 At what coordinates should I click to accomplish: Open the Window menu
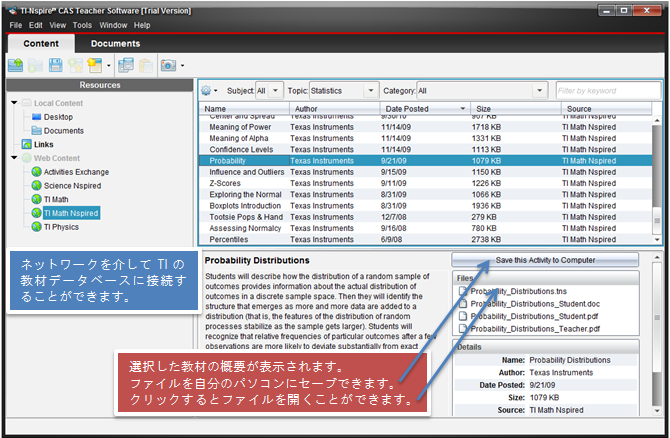point(113,25)
